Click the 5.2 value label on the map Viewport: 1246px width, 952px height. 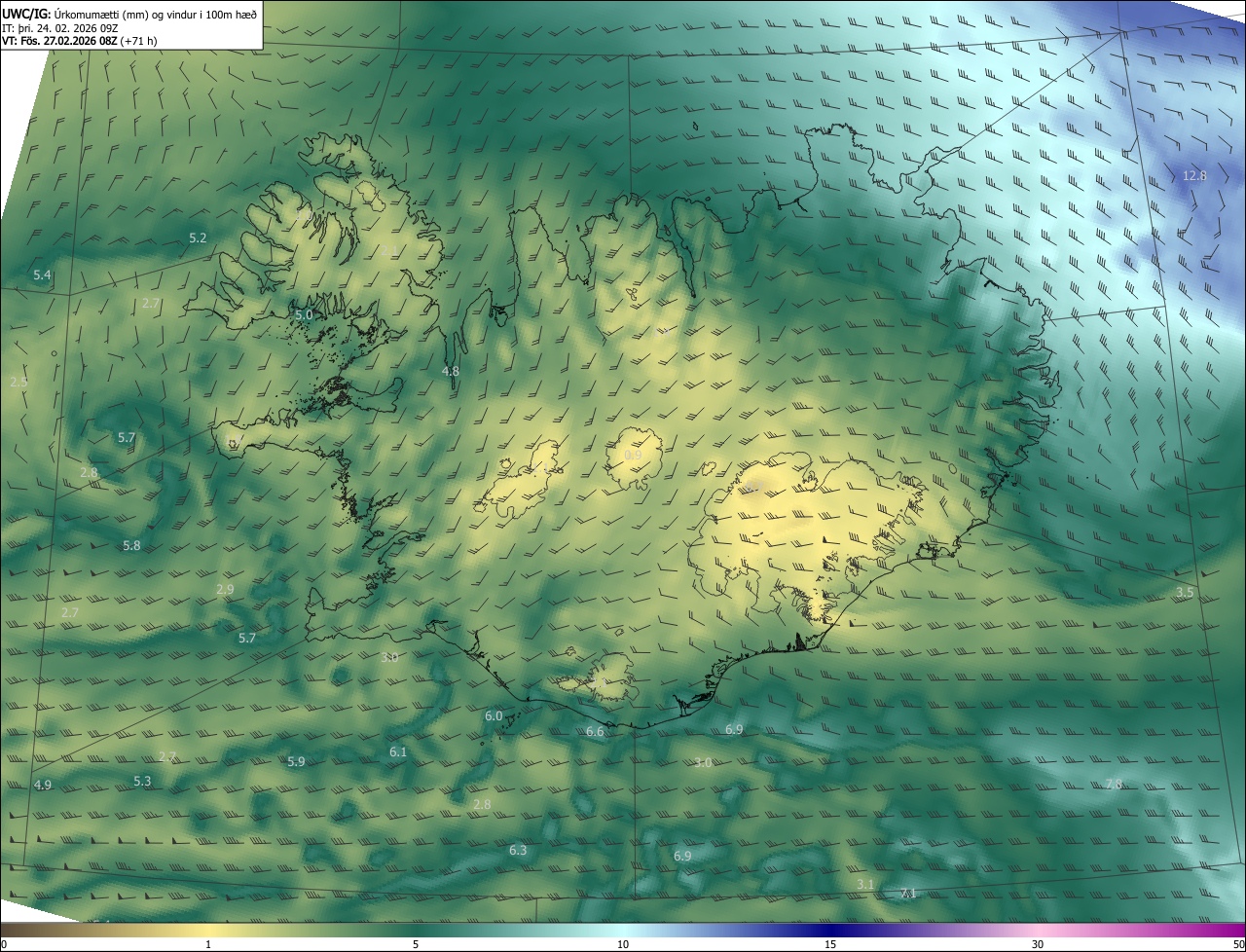[198, 238]
